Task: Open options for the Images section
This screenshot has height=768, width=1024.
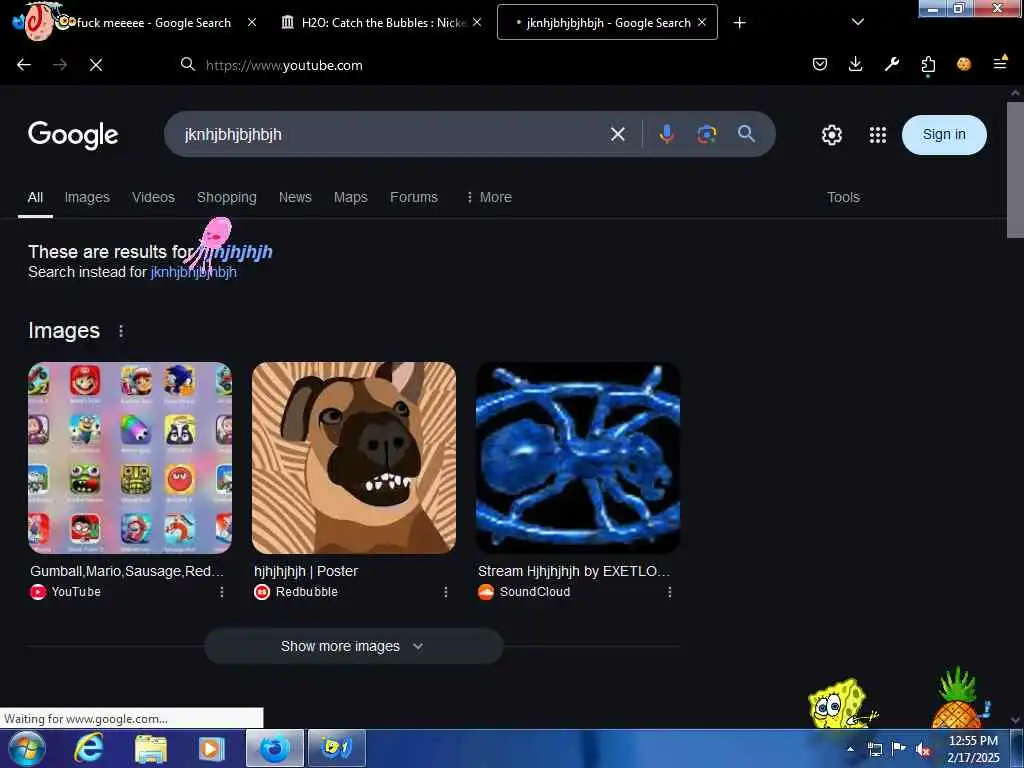Action: (x=121, y=331)
